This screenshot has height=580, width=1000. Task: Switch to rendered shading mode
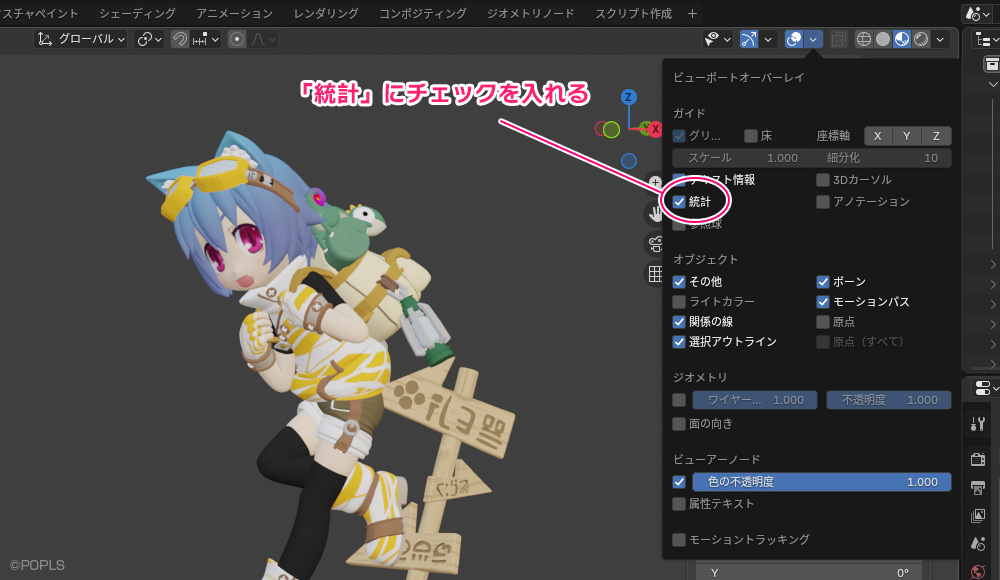pyautogui.click(x=921, y=40)
